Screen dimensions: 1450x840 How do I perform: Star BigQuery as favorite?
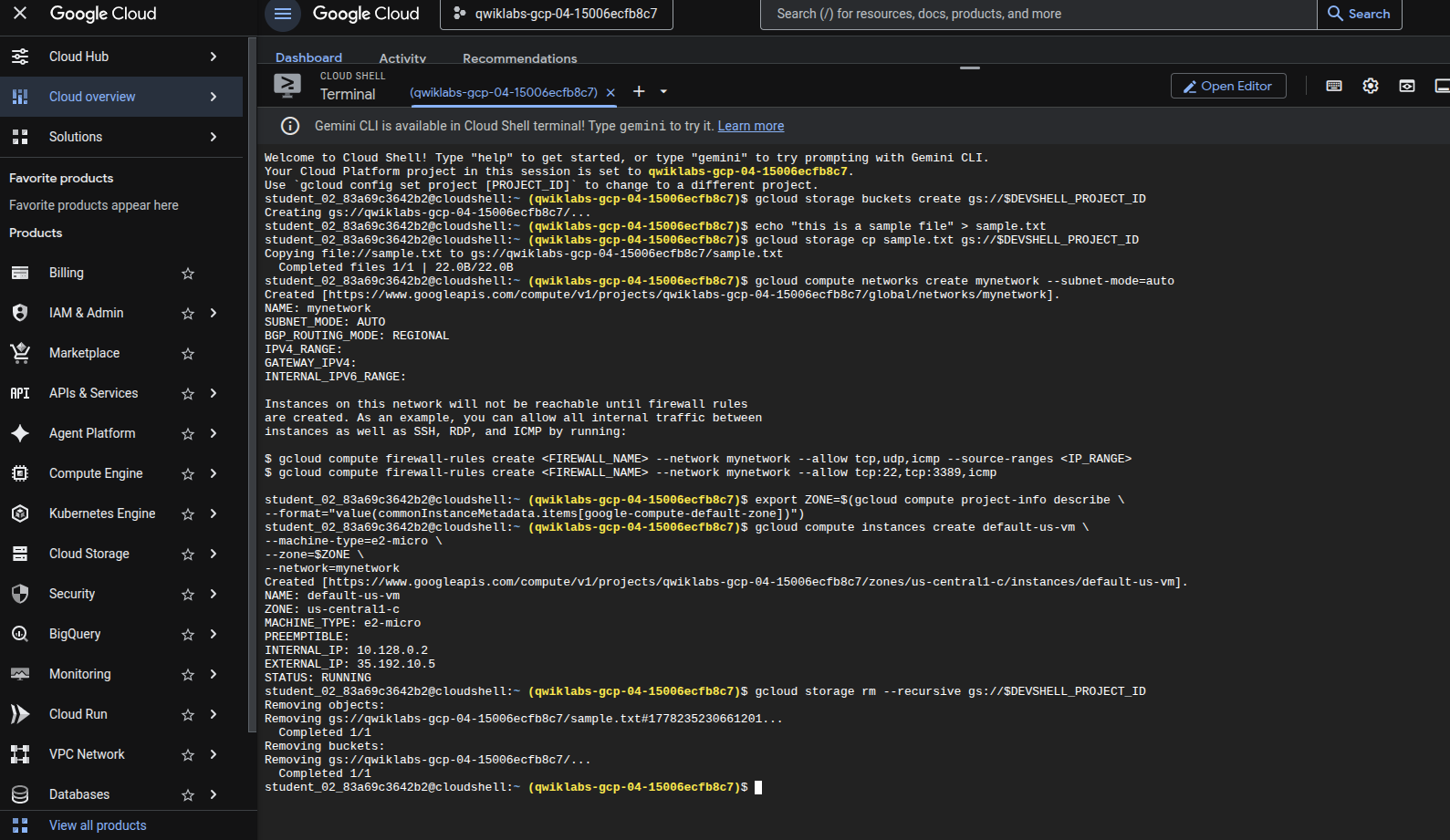pyautogui.click(x=188, y=635)
